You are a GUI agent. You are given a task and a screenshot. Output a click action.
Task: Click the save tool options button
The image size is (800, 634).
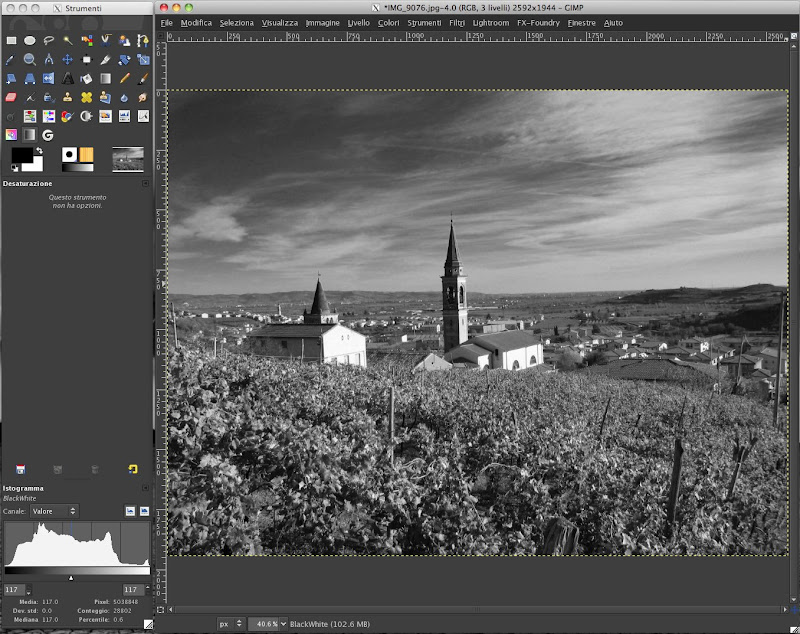(20, 469)
